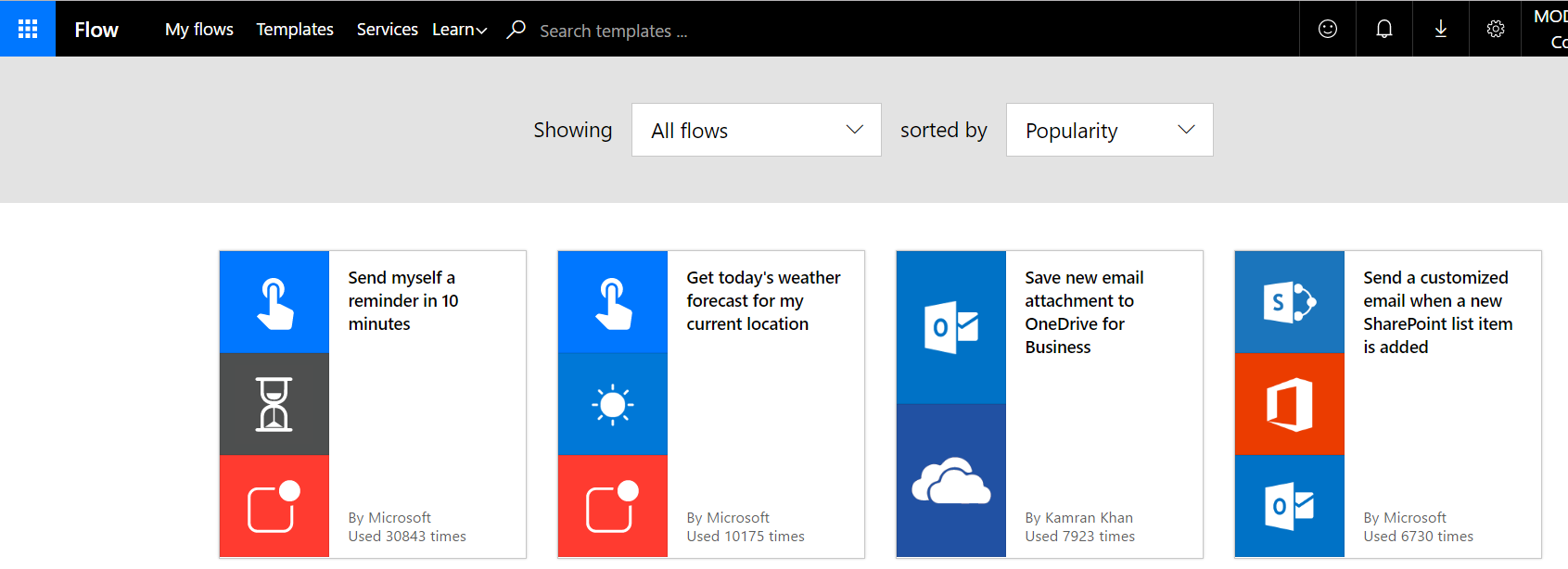
Task: Click the red notification icon in weather card
Action: point(613,506)
